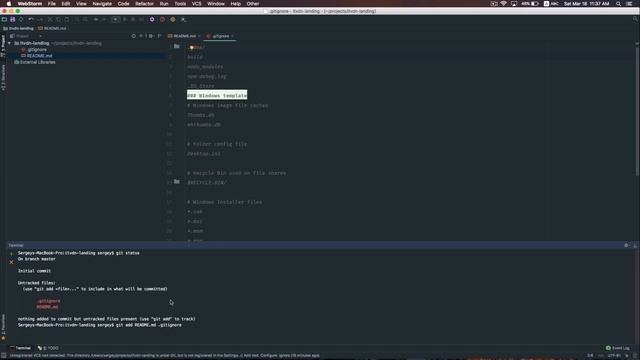Open the Window menu
640x360 pixels.
tap(216, 4)
